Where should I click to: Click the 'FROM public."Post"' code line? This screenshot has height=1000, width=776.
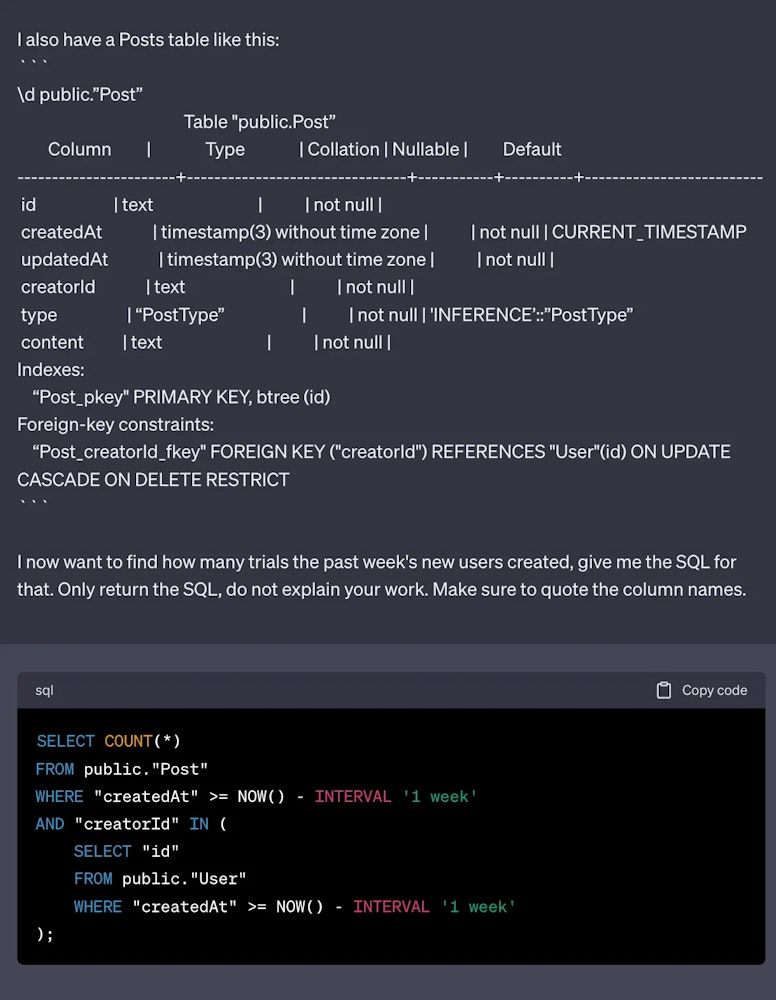pyautogui.click(x=122, y=769)
